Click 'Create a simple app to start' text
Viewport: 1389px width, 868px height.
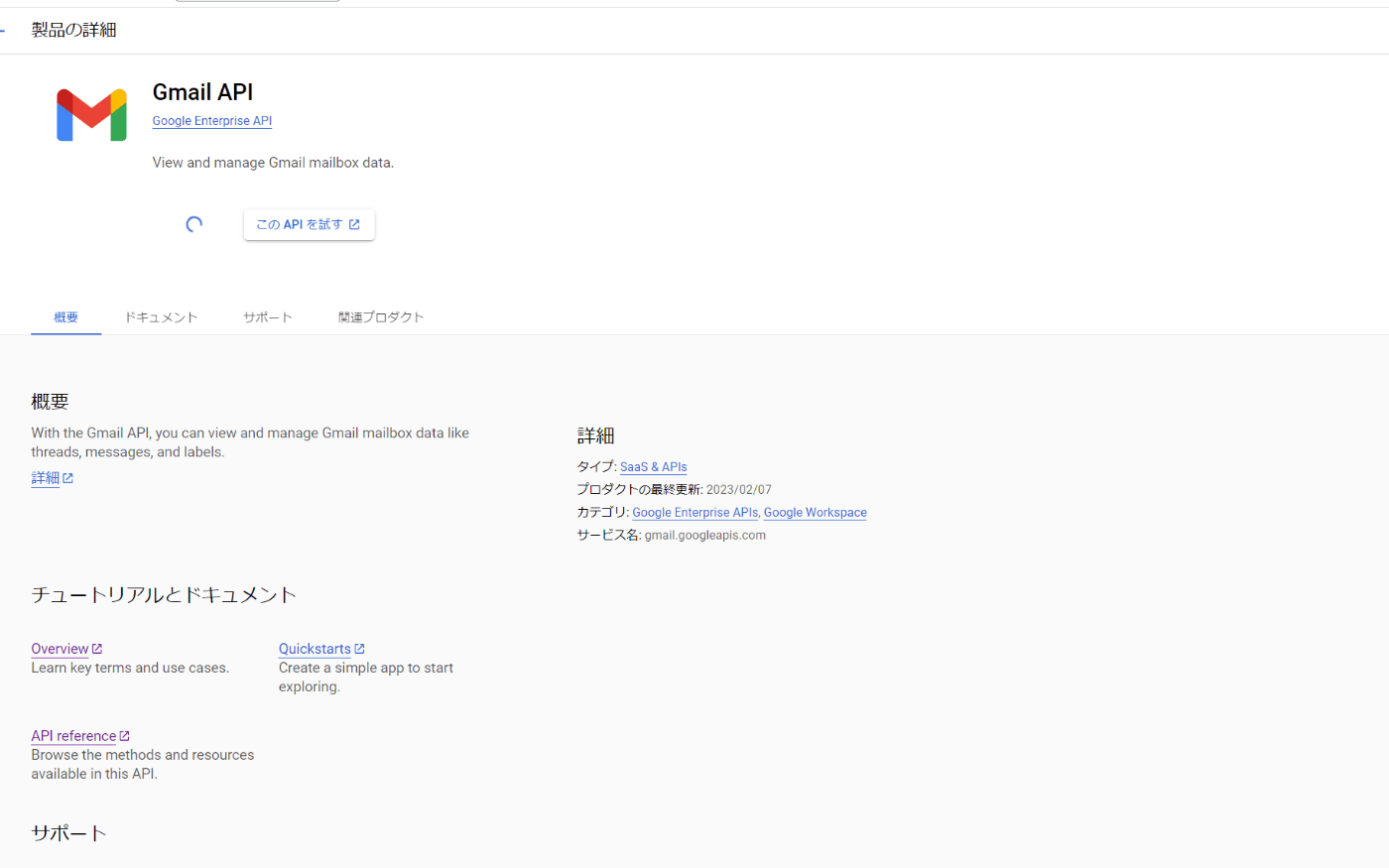(366, 669)
